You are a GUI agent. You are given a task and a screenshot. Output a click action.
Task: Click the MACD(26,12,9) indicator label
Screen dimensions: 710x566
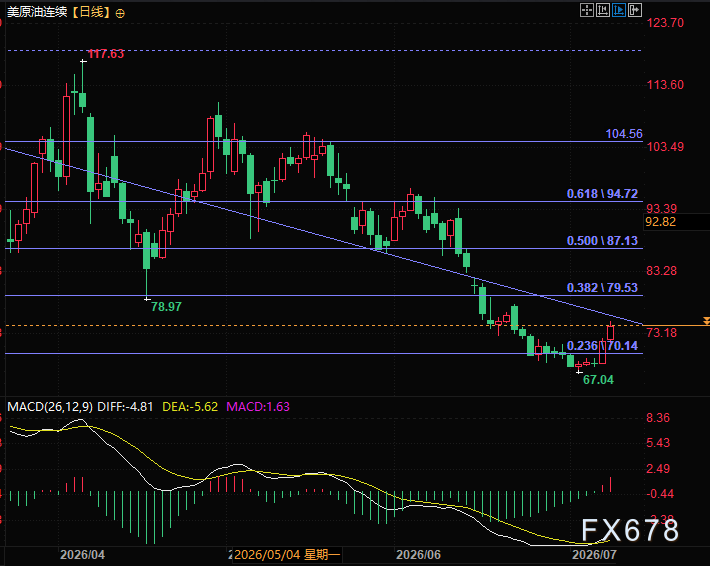click(50, 407)
